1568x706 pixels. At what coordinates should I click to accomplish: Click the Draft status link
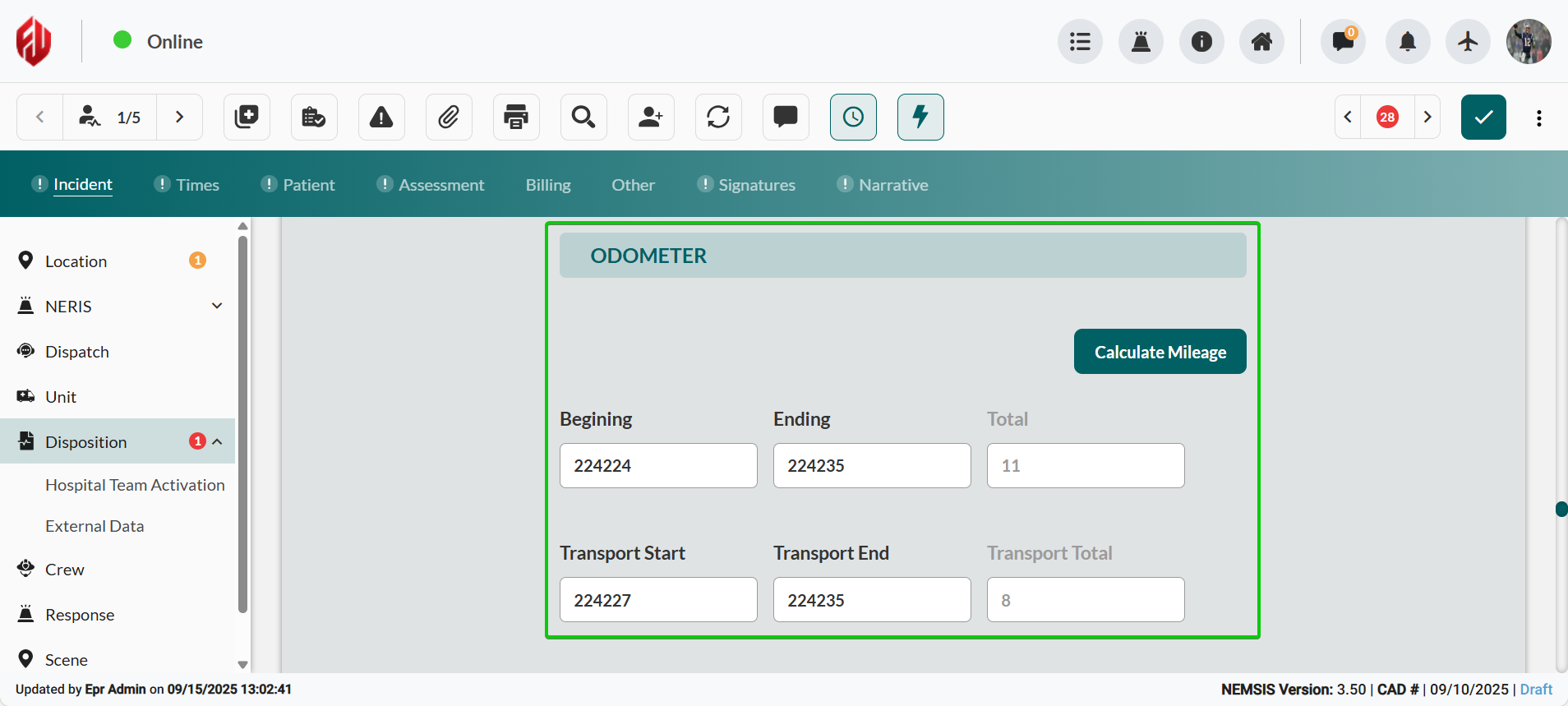1535,690
